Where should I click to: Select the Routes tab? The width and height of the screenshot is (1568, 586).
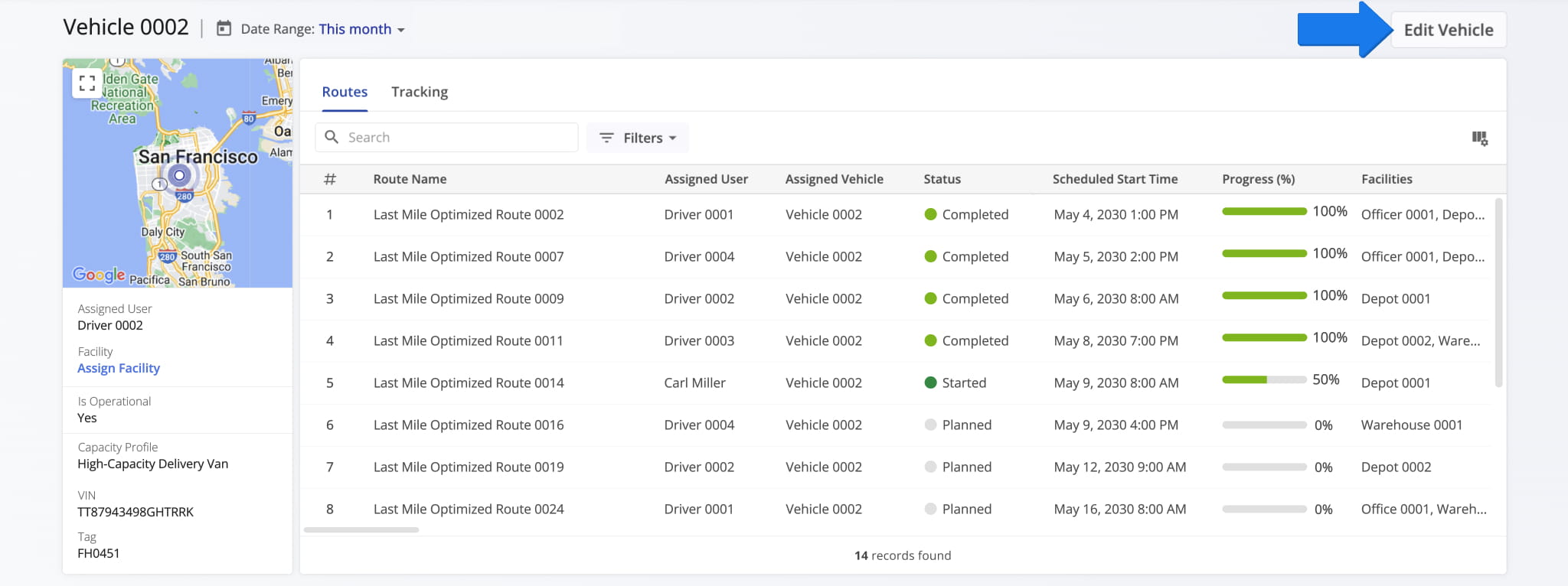pyautogui.click(x=345, y=92)
